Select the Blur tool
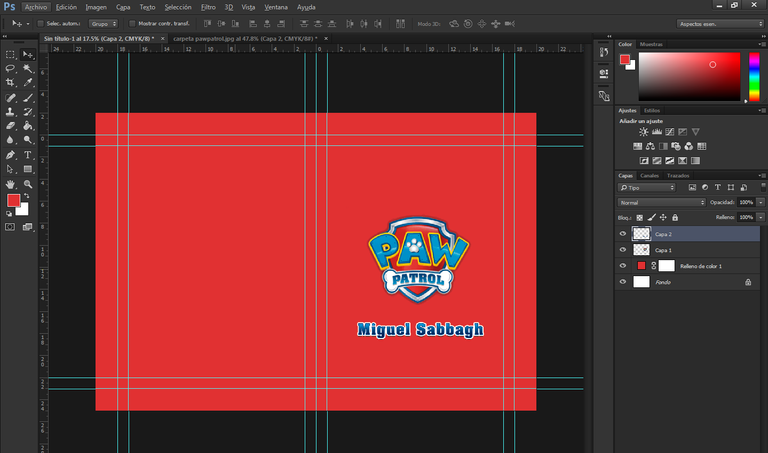Viewport: 768px width, 453px height. tap(10, 140)
